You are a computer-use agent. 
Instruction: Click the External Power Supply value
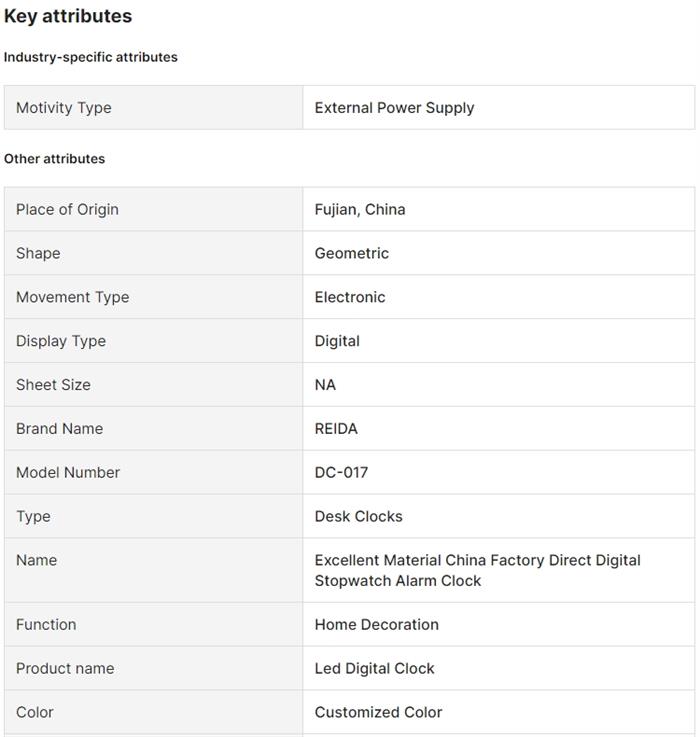point(394,108)
